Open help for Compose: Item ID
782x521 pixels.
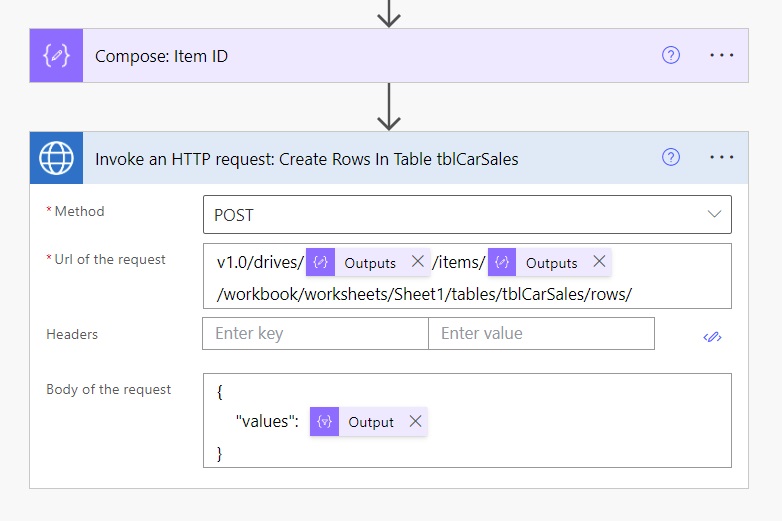(671, 56)
